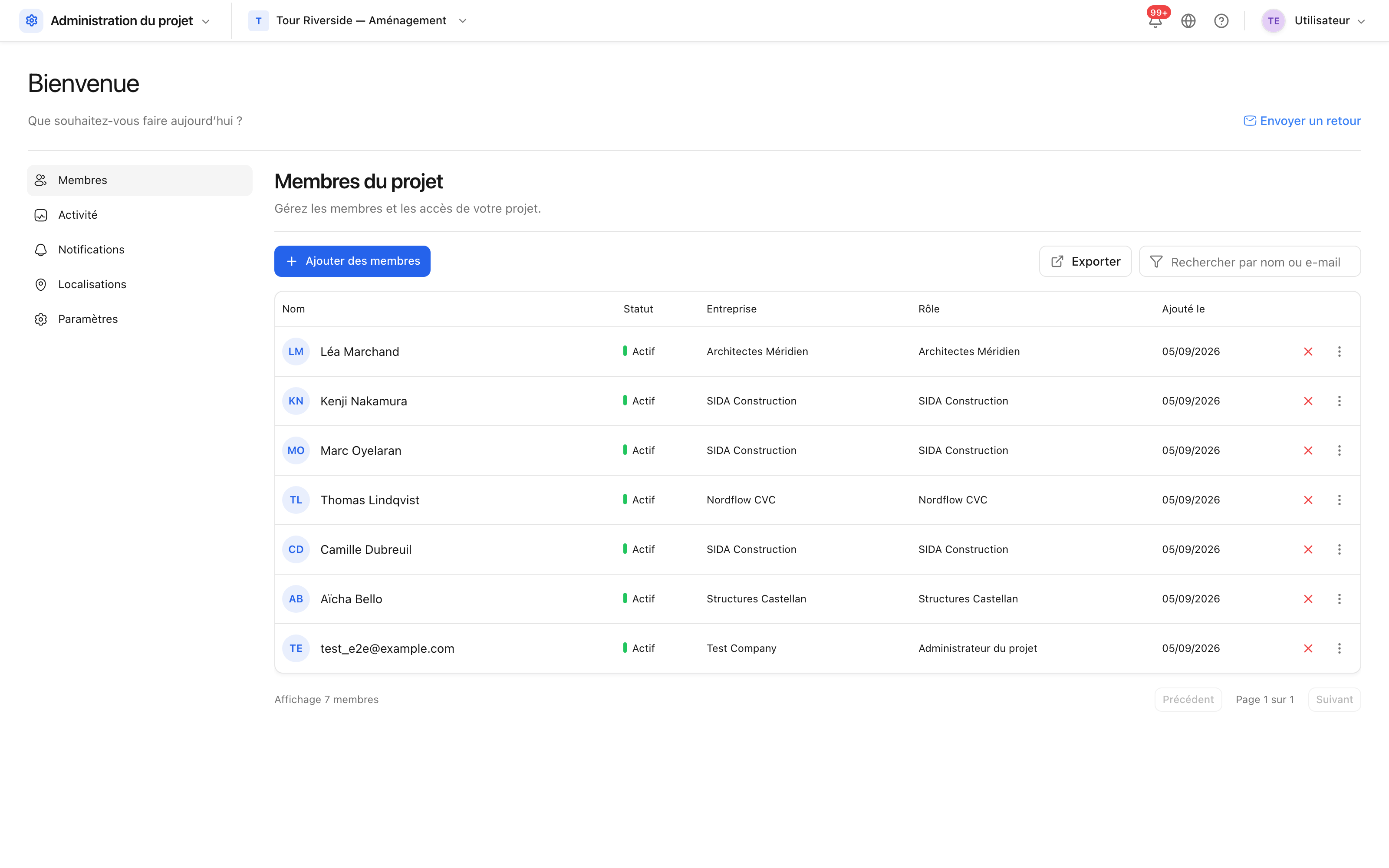1389x868 pixels.
Task: Select Membres in the sidebar
Action: point(139,180)
